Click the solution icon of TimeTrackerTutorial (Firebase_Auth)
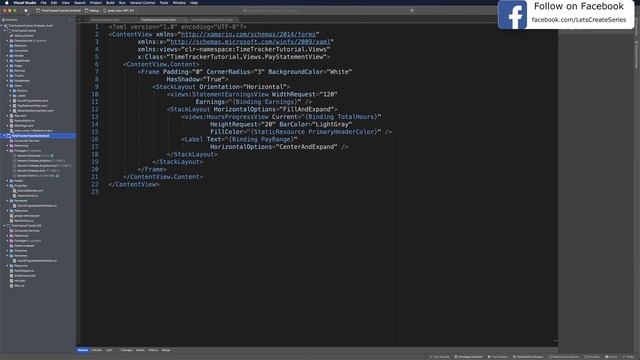This screenshot has height=360, width=640. click(6, 26)
